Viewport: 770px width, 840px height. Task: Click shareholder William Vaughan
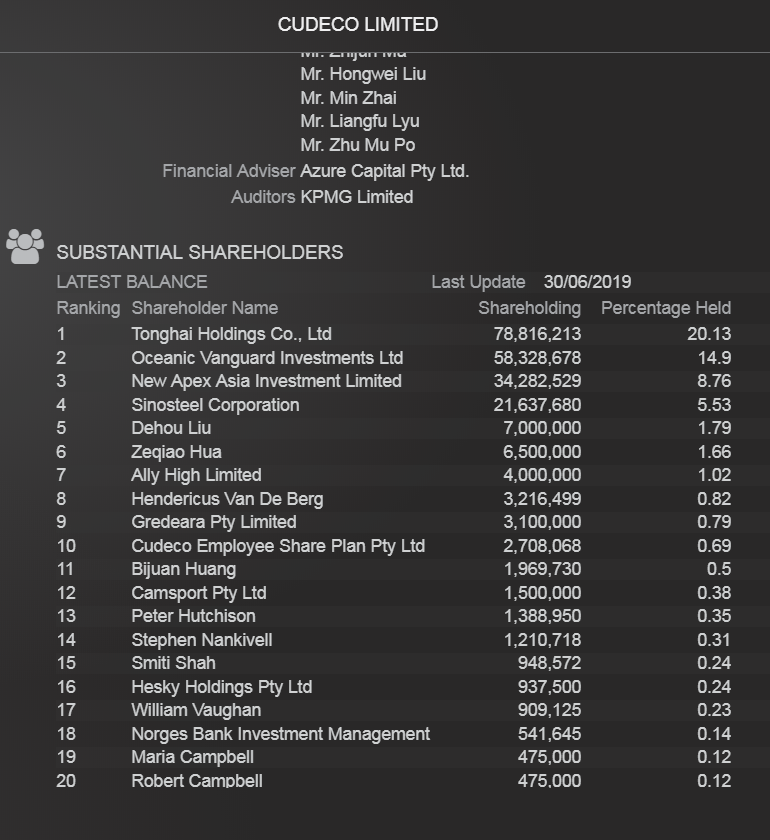[x=196, y=710]
